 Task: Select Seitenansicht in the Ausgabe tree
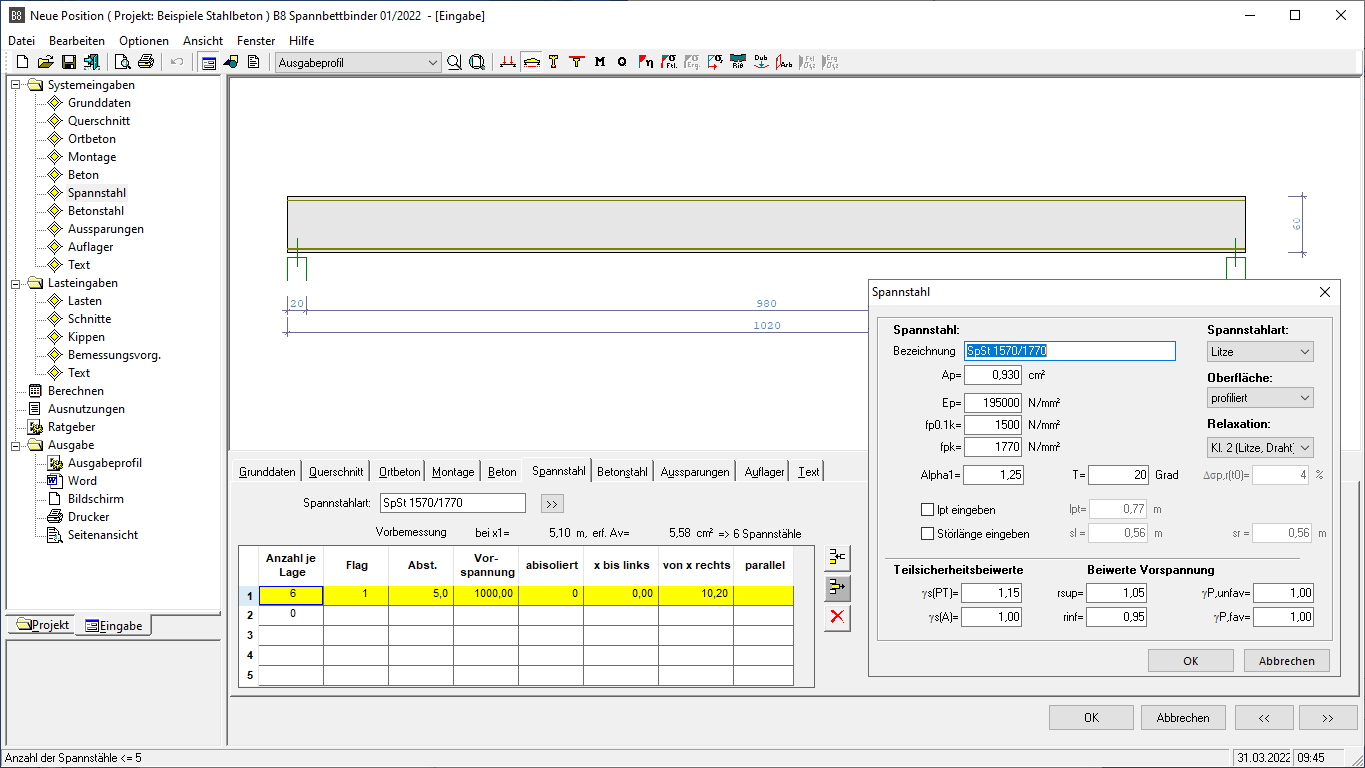click(x=103, y=535)
